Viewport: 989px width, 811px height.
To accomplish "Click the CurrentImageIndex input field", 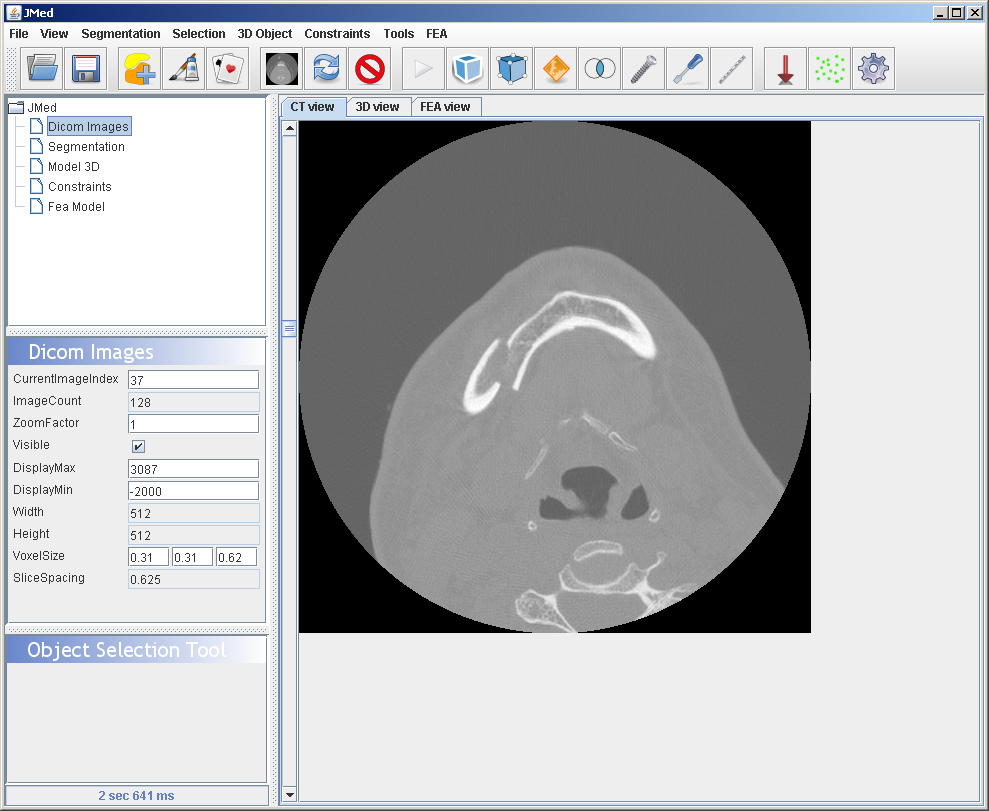I will point(193,380).
